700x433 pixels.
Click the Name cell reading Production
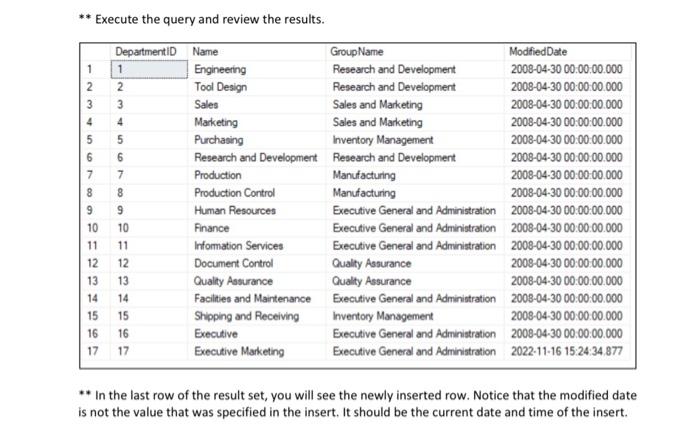[x=257, y=175]
